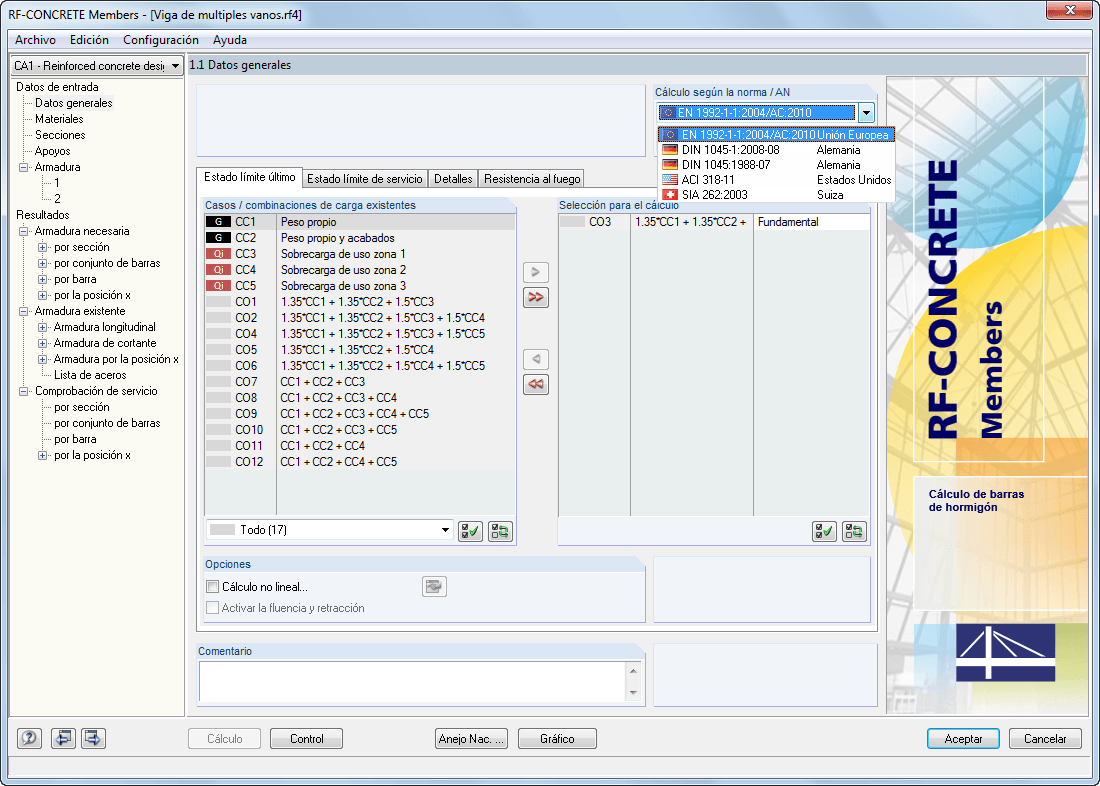
Task: Select Datos generales tree item
Action: coord(74,103)
